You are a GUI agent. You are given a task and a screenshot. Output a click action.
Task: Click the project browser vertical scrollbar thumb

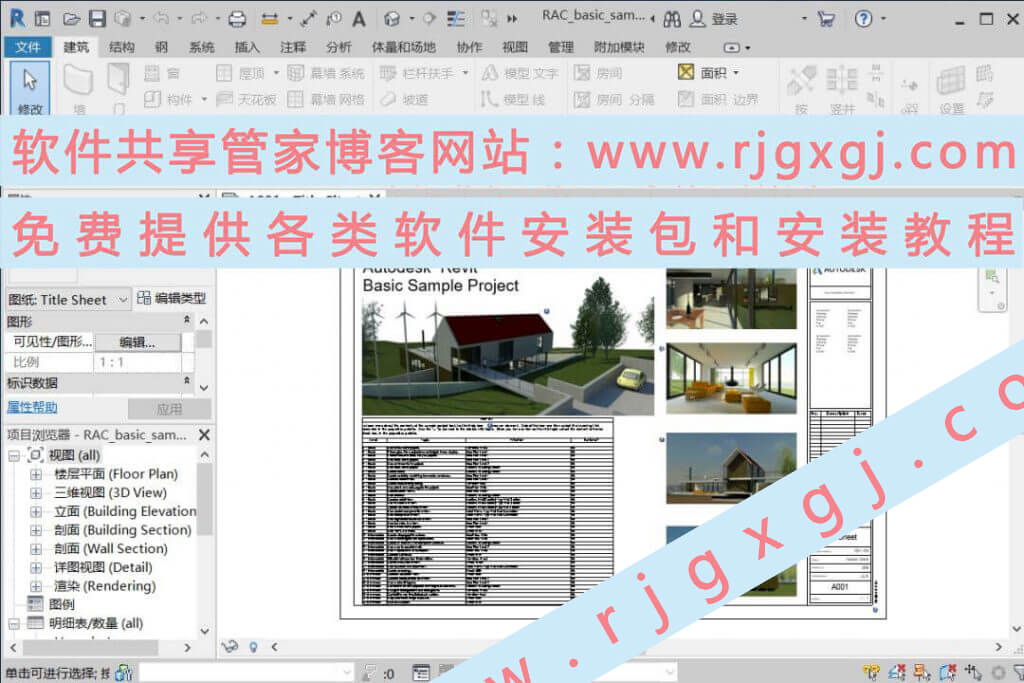(204, 500)
